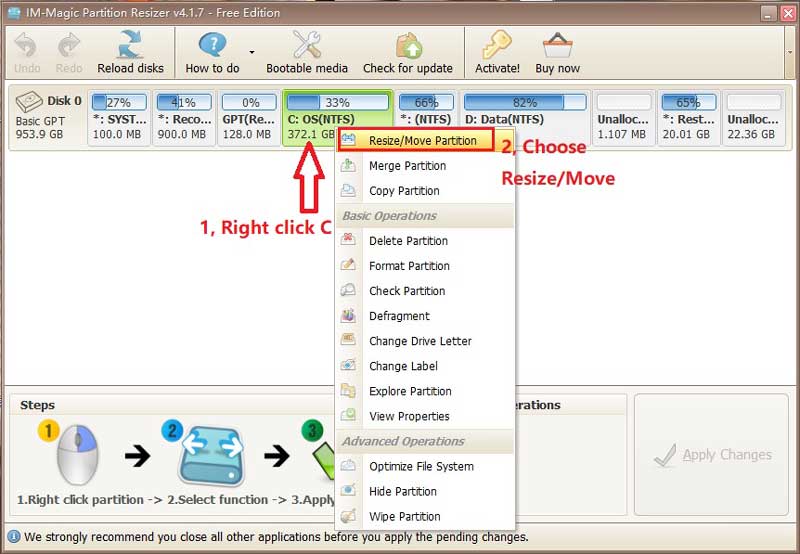The height and width of the screenshot is (554, 800).
Task: Choose View Properties menu entry
Action: (425, 416)
